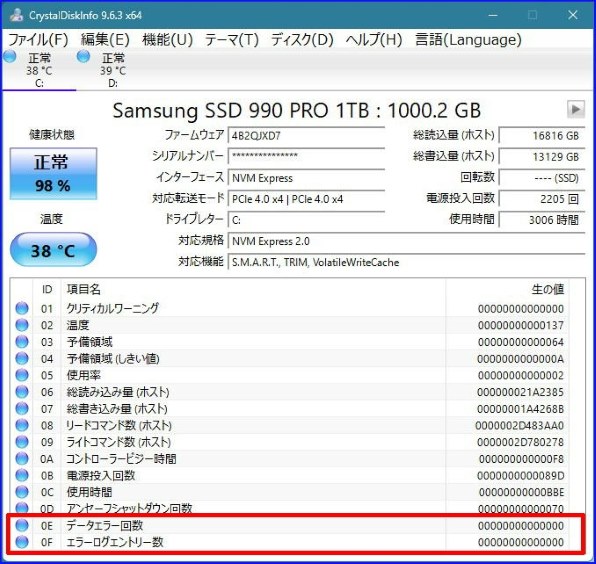The width and height of the screenshot is (596, 564).
Task: Select the データエラー回数 row
Action: (290, 526)
